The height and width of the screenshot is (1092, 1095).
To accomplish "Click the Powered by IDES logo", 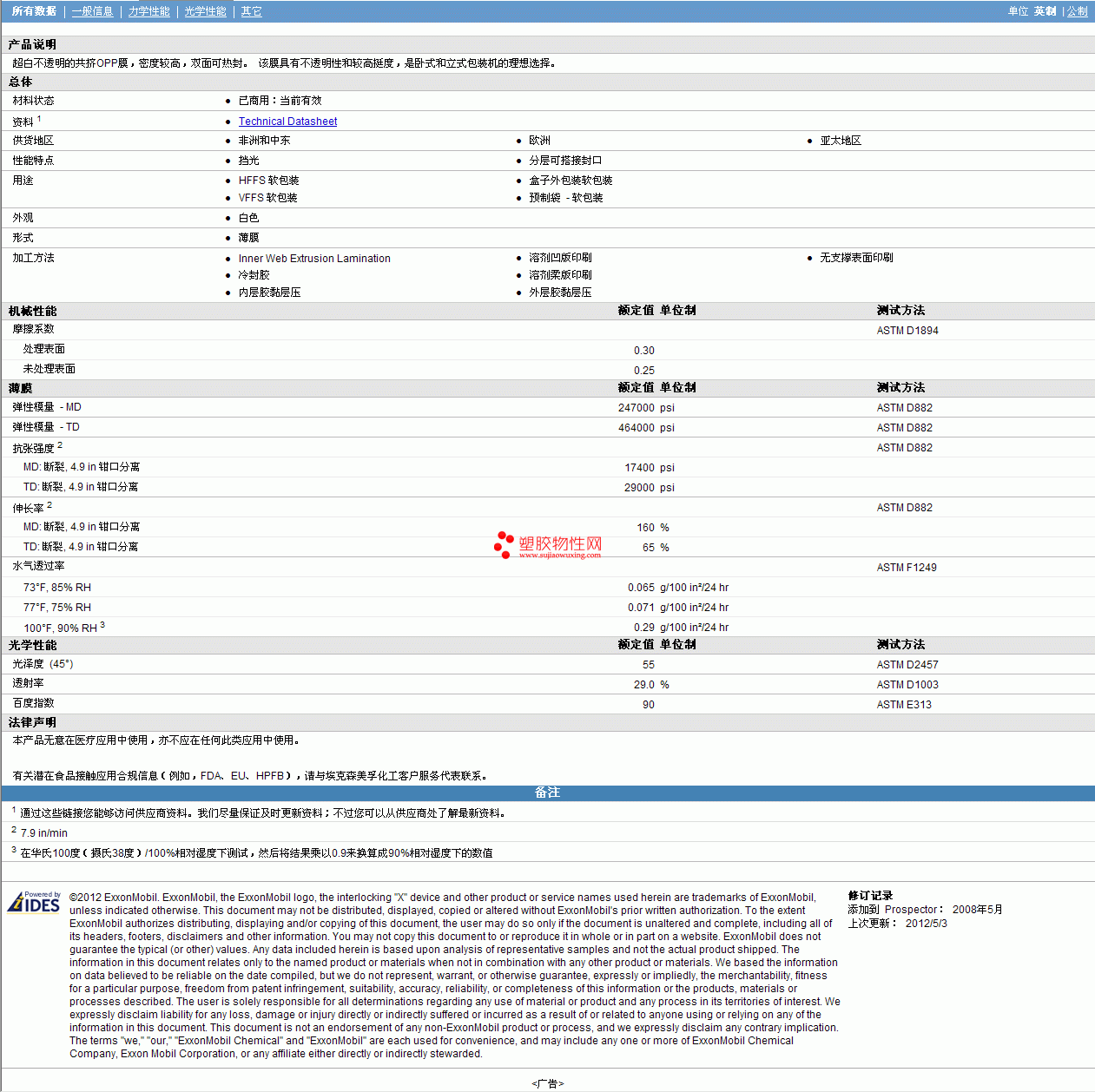I will tap(34, 903).
